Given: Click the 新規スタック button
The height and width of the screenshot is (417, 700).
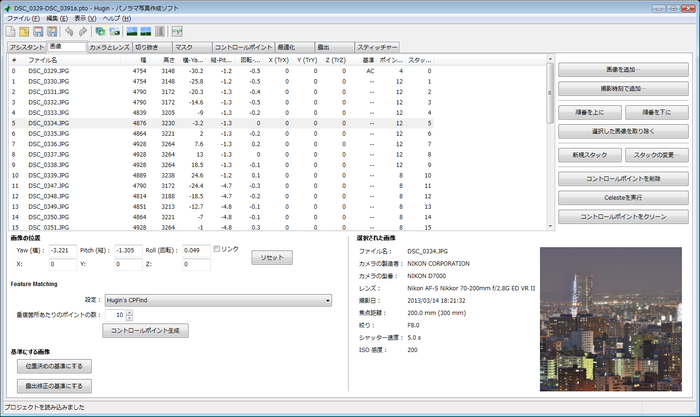Looking at the screenshot, I should [x=590, y=155].
